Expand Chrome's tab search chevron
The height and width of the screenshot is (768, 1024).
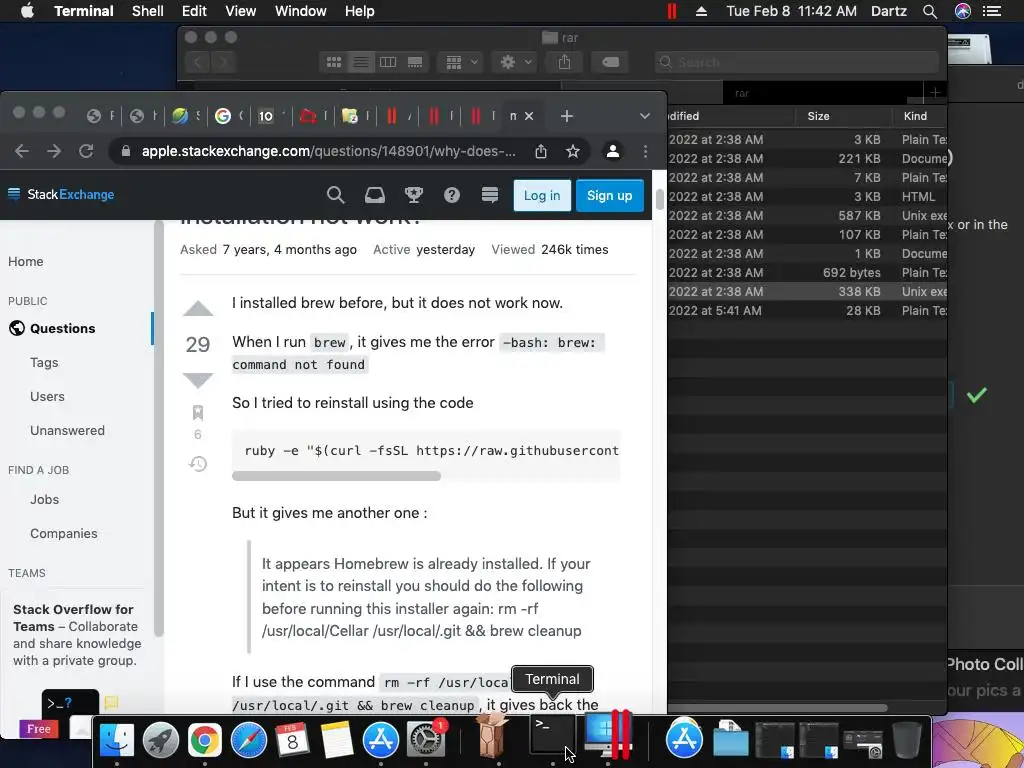pos(645,116)
